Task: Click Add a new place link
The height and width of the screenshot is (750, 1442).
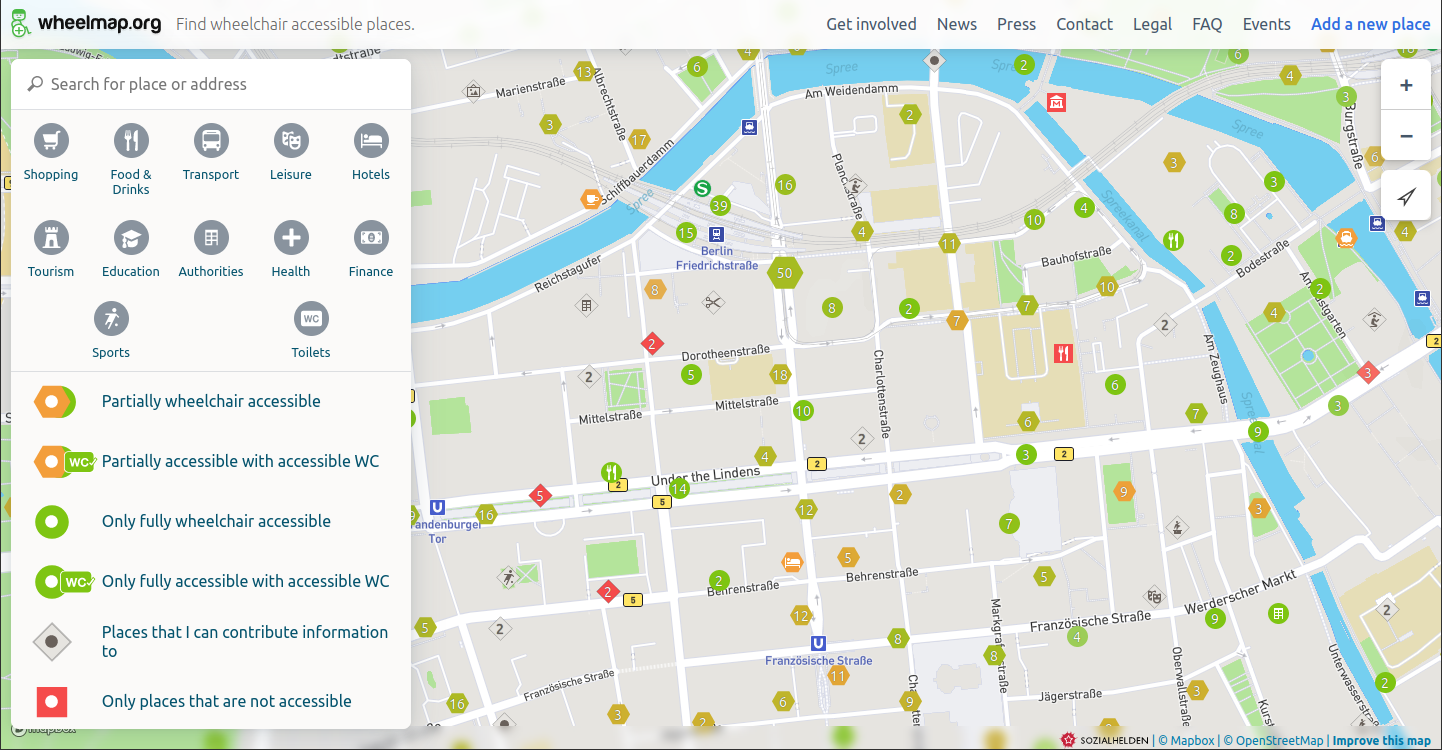Action: 1370,24
